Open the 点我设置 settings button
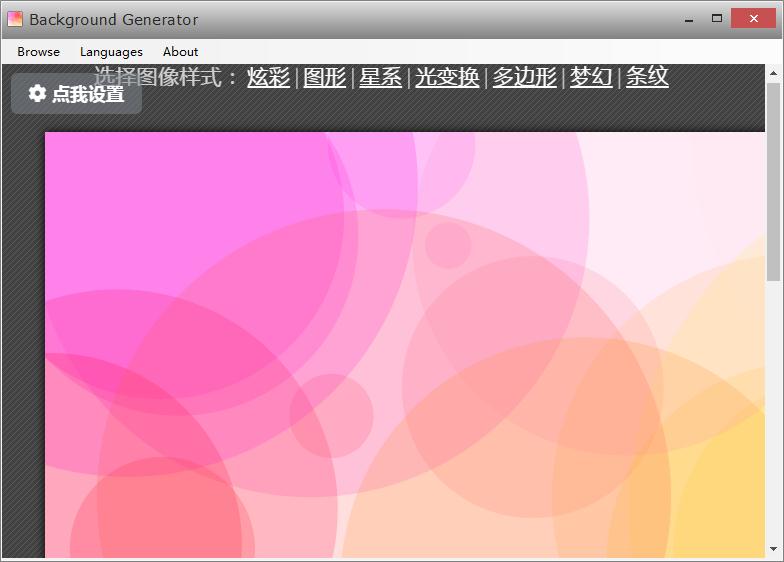The image size is (784, 562). click(77, 94)
